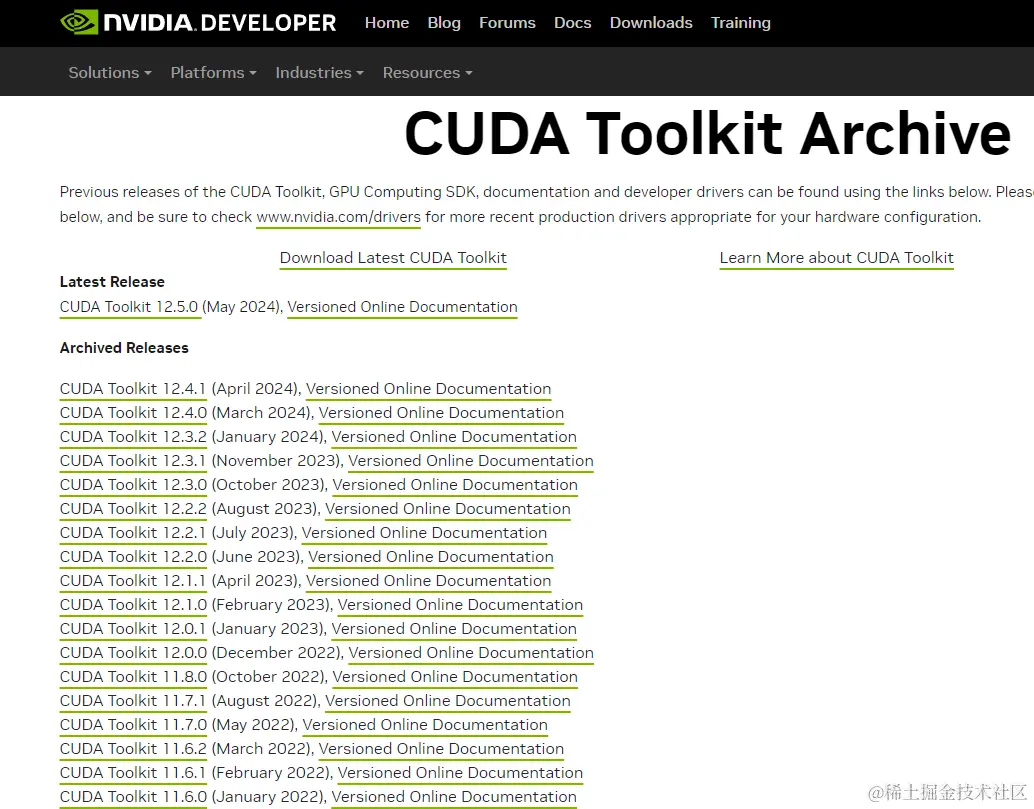Click Learn More about CUDA Toolkit
This screenshot has width=1034, height=809.
836,258
